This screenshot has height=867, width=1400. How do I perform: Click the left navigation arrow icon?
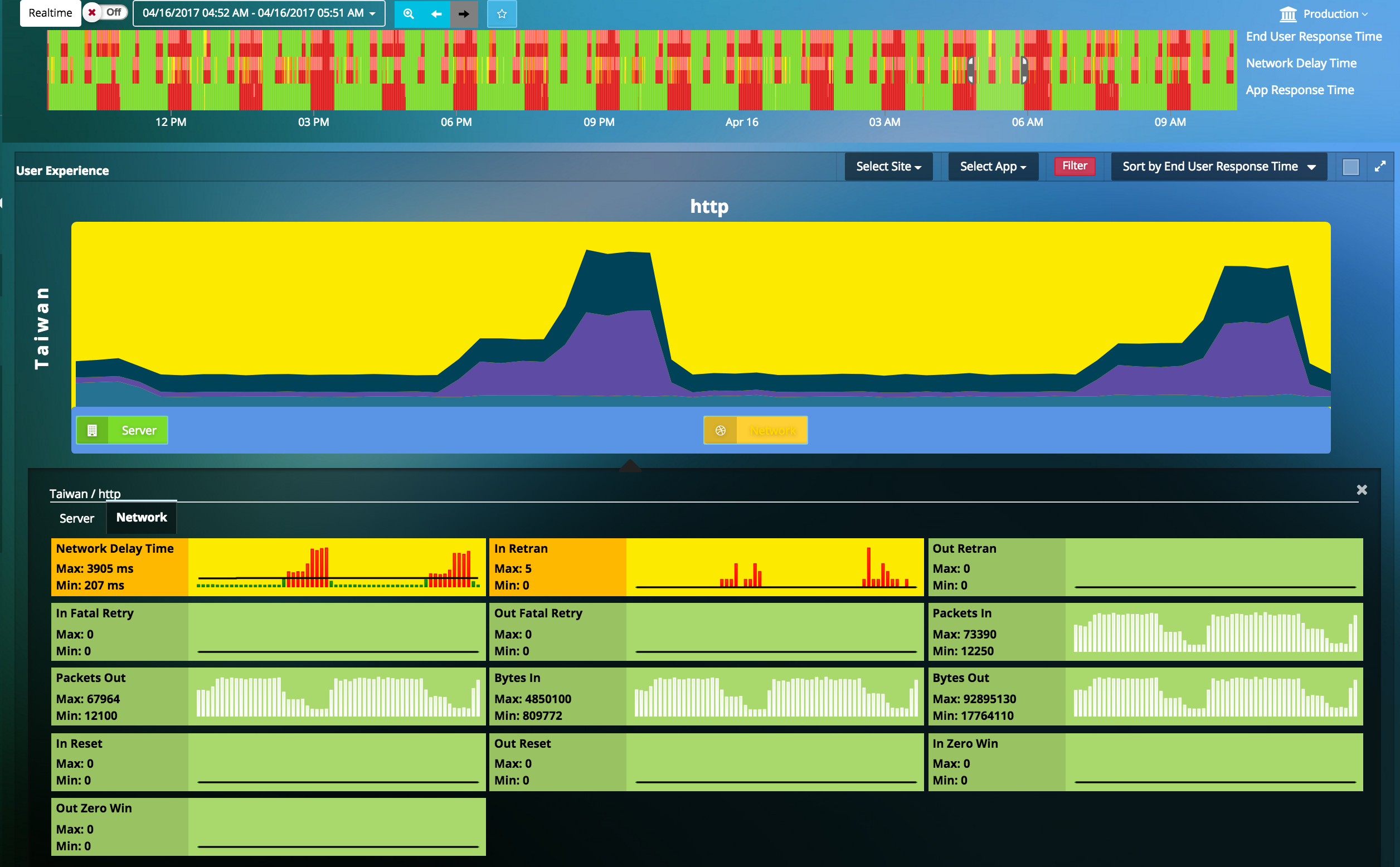435,12
